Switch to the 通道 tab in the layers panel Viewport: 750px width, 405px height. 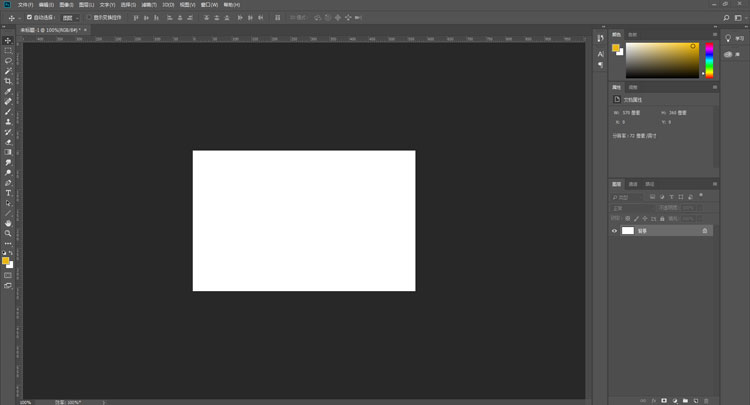(x=633, y=184)
